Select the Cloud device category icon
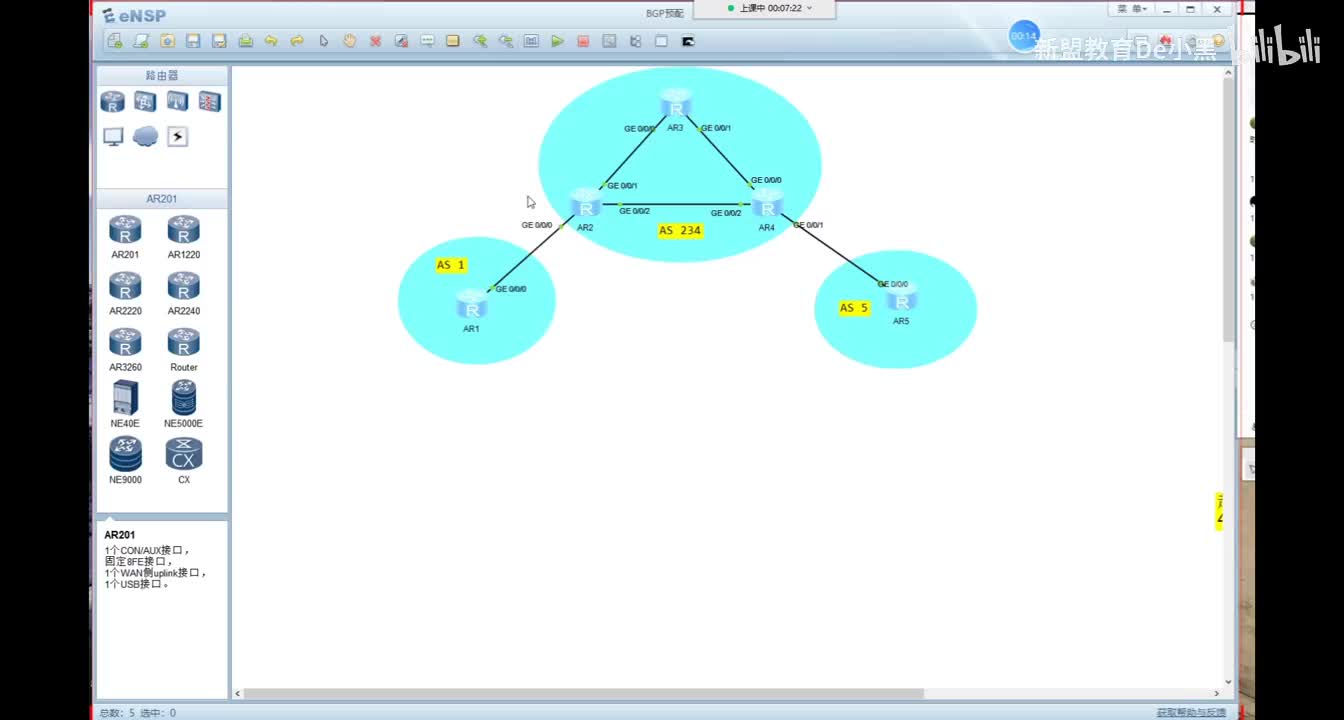Viewport: 1344px width, 720px height. (145, 136)
